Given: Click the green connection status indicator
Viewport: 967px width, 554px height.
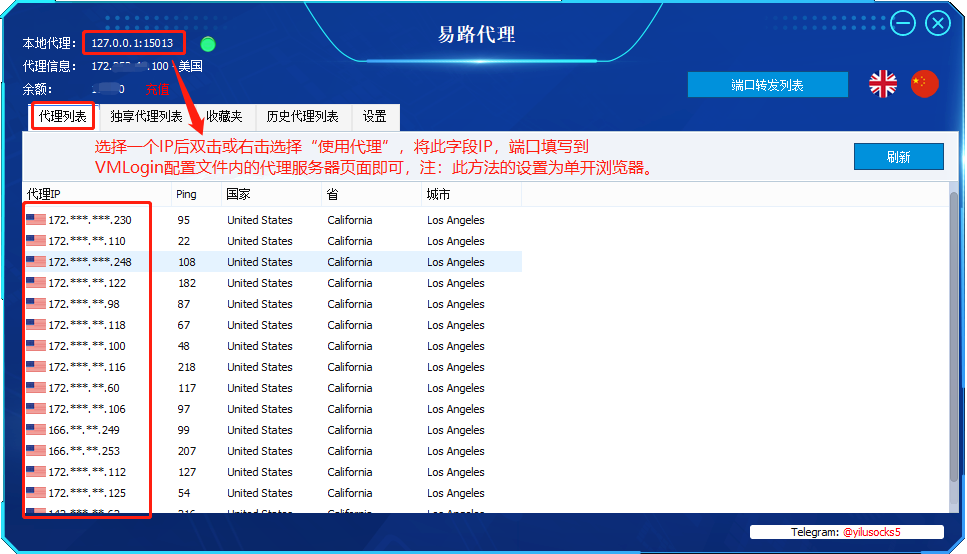Looking at the screenshot, I should click(x=208, y=44).
